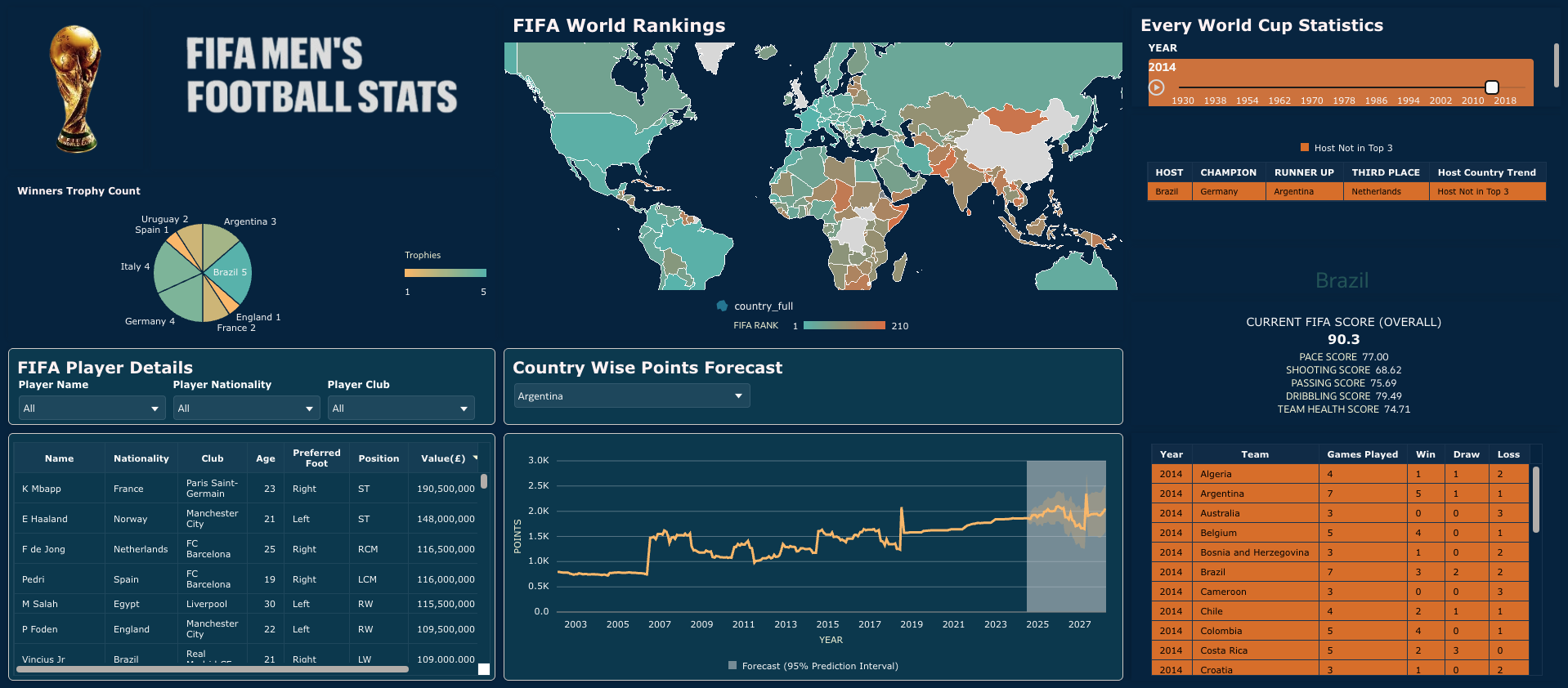Click the Host Country Trend header
The image size is (1568, 688).
coord(1486,172)
